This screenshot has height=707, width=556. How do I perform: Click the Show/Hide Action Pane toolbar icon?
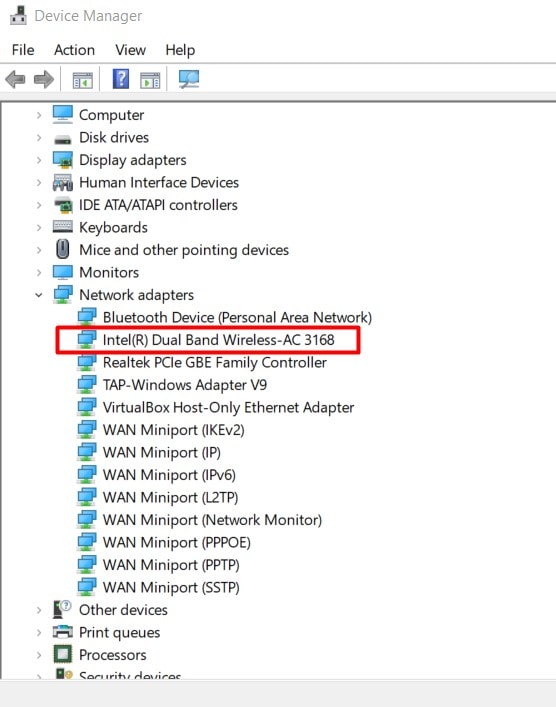[150, 80]
